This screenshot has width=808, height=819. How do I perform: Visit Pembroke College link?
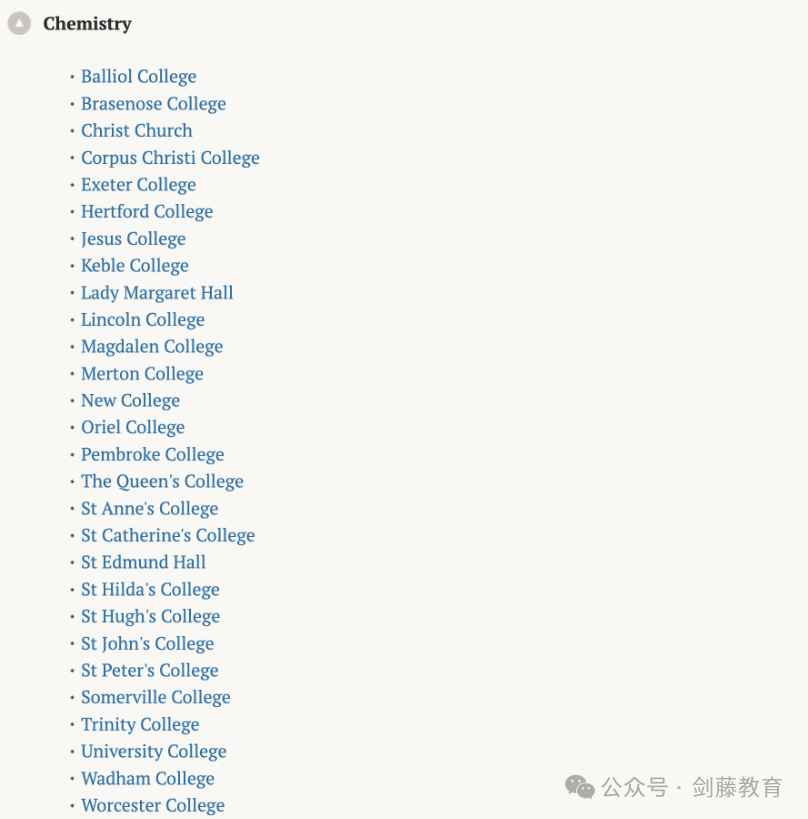click(153, 454)
